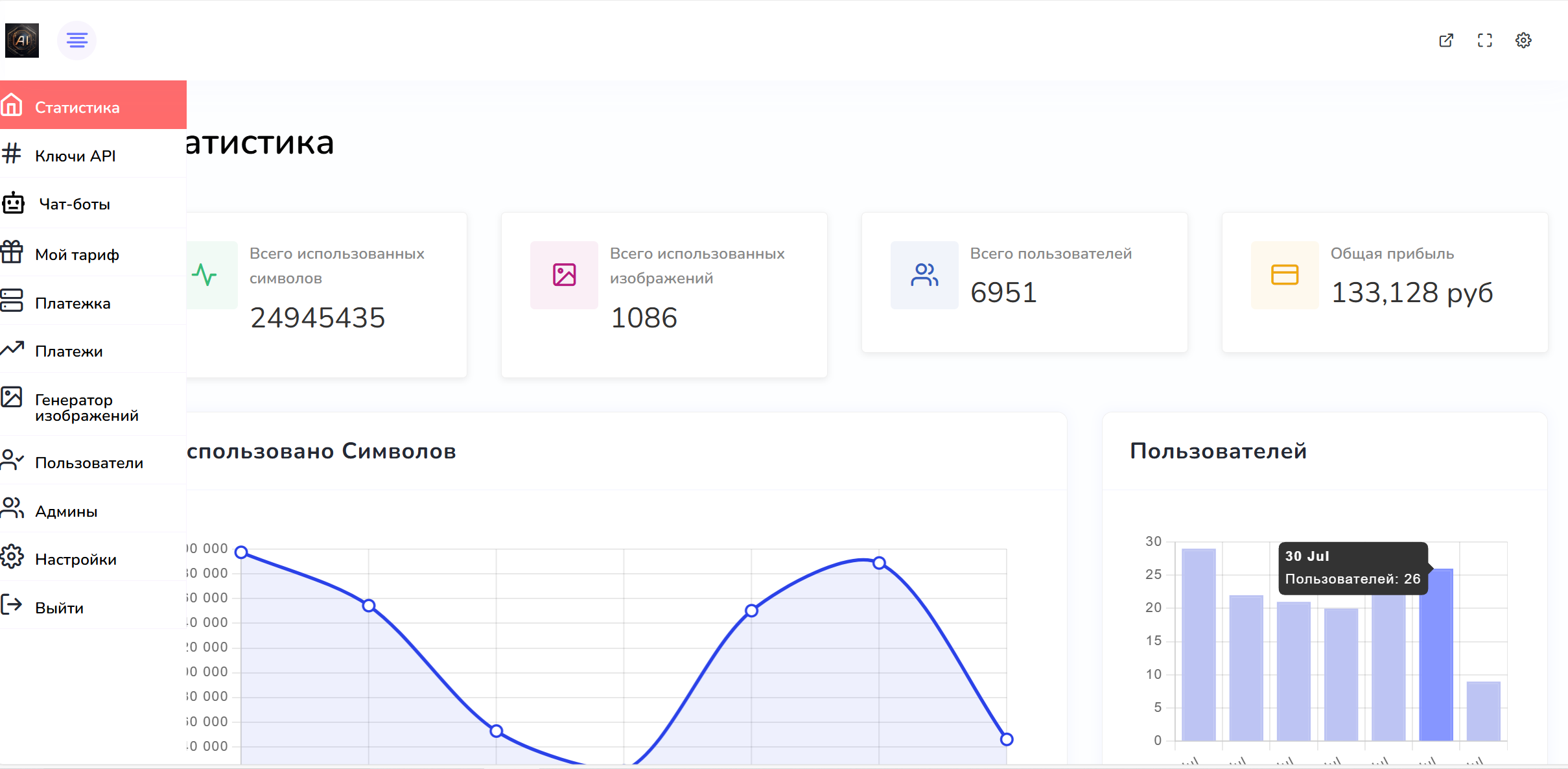Go to Генератор изображений
This screenshot has height=769, width=1568.
93,407
